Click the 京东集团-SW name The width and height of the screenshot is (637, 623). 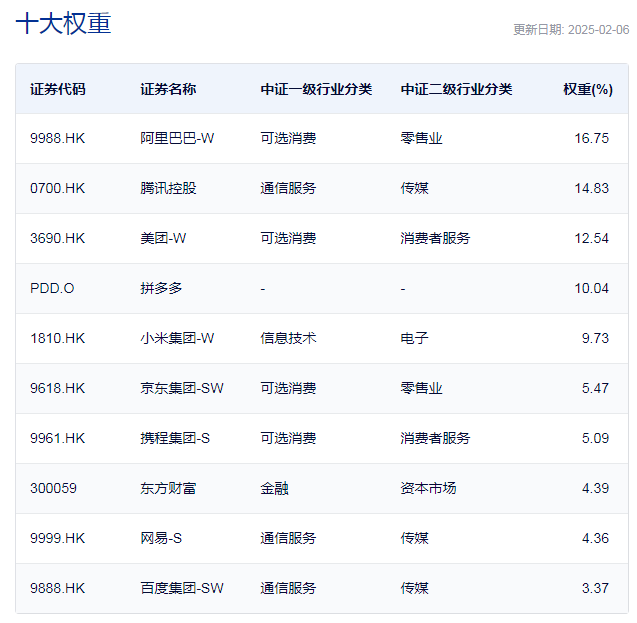pyautogui.click(x=182, y=388)
